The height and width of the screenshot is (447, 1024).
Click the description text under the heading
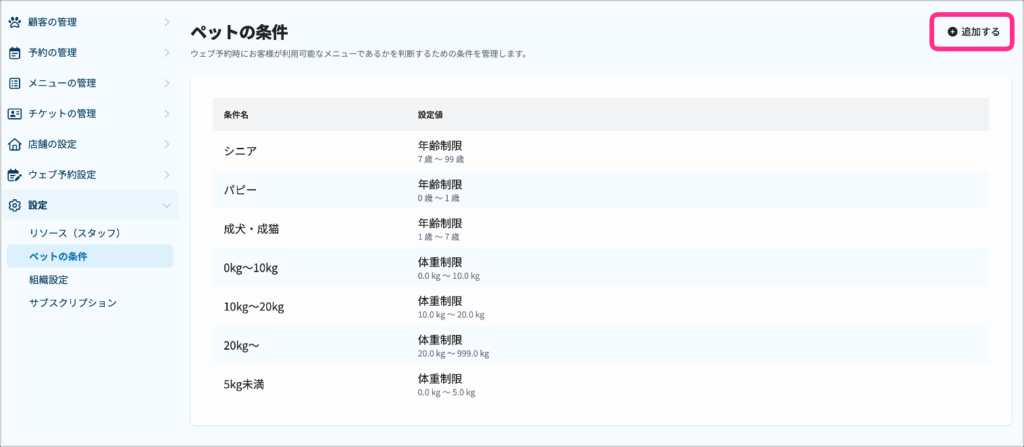click(359, 54)
